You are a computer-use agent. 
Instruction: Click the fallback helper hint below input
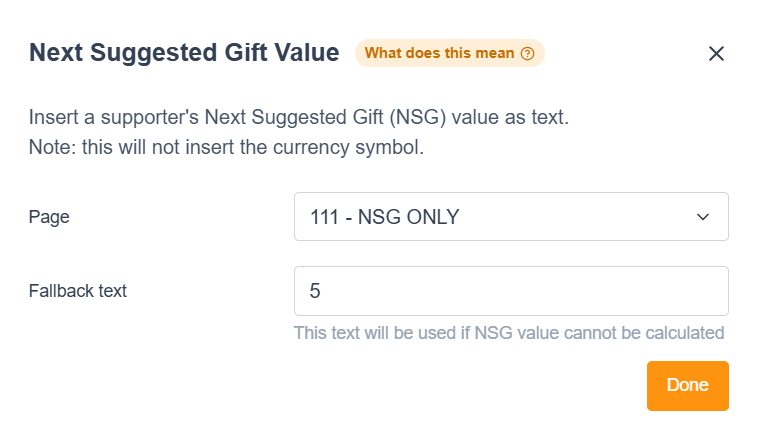(508, 332)
